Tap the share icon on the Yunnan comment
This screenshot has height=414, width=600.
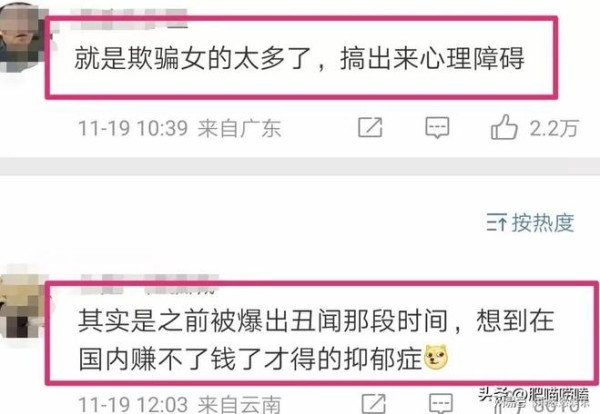[x=373, y=403]
